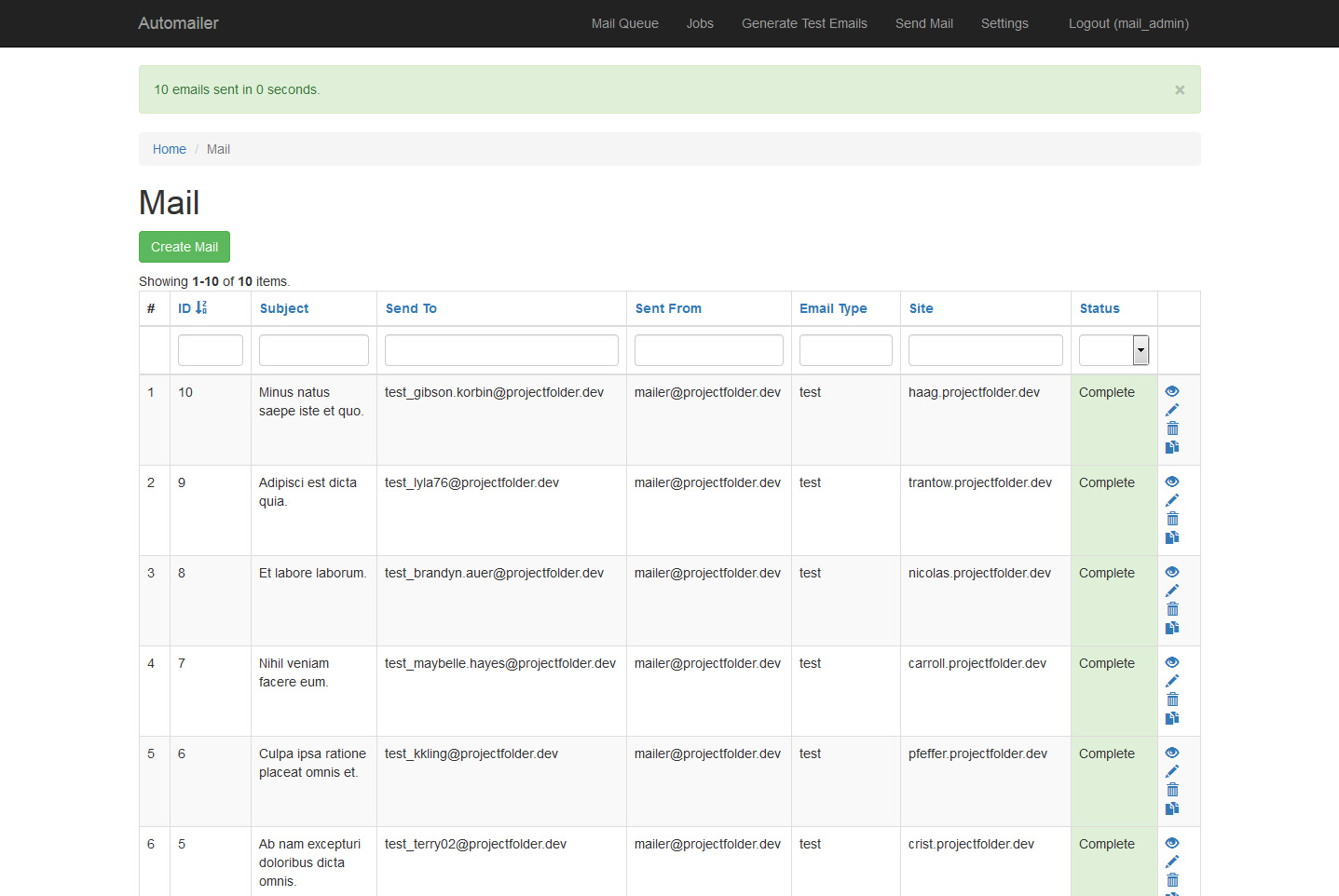This screenshot has width=1339, height=896.
Task: Open Settings in navbar
Action: pos(1004,23)
